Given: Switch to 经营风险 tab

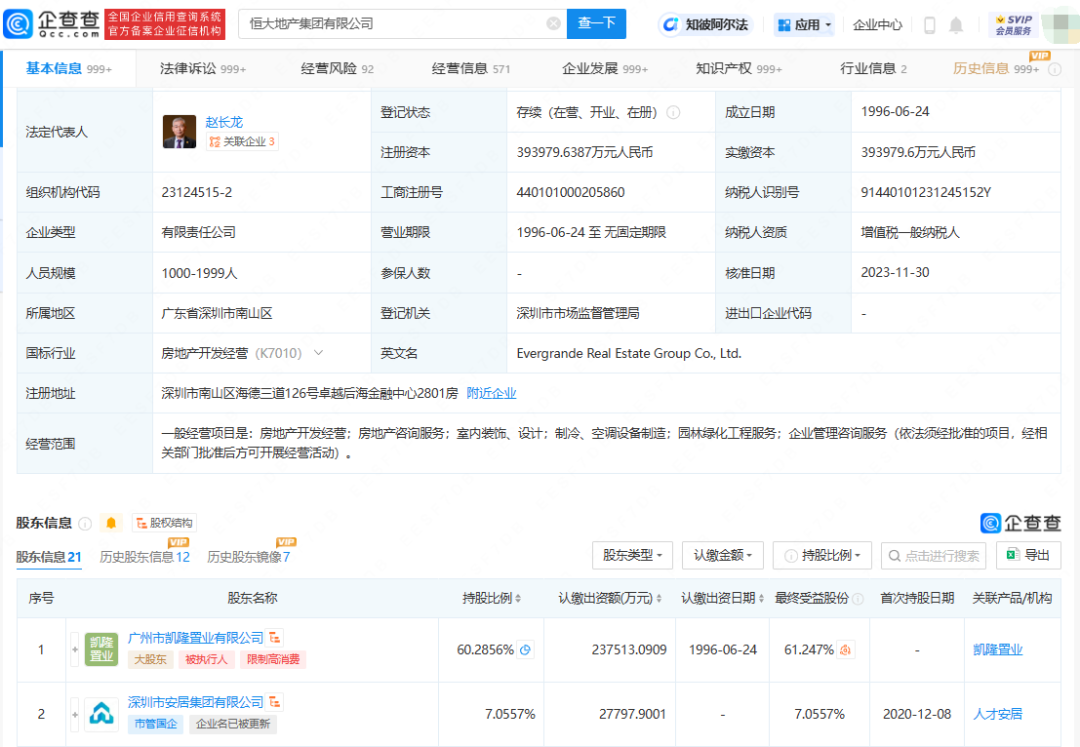Looking at the screenshot, I should [x=338, y=68].
